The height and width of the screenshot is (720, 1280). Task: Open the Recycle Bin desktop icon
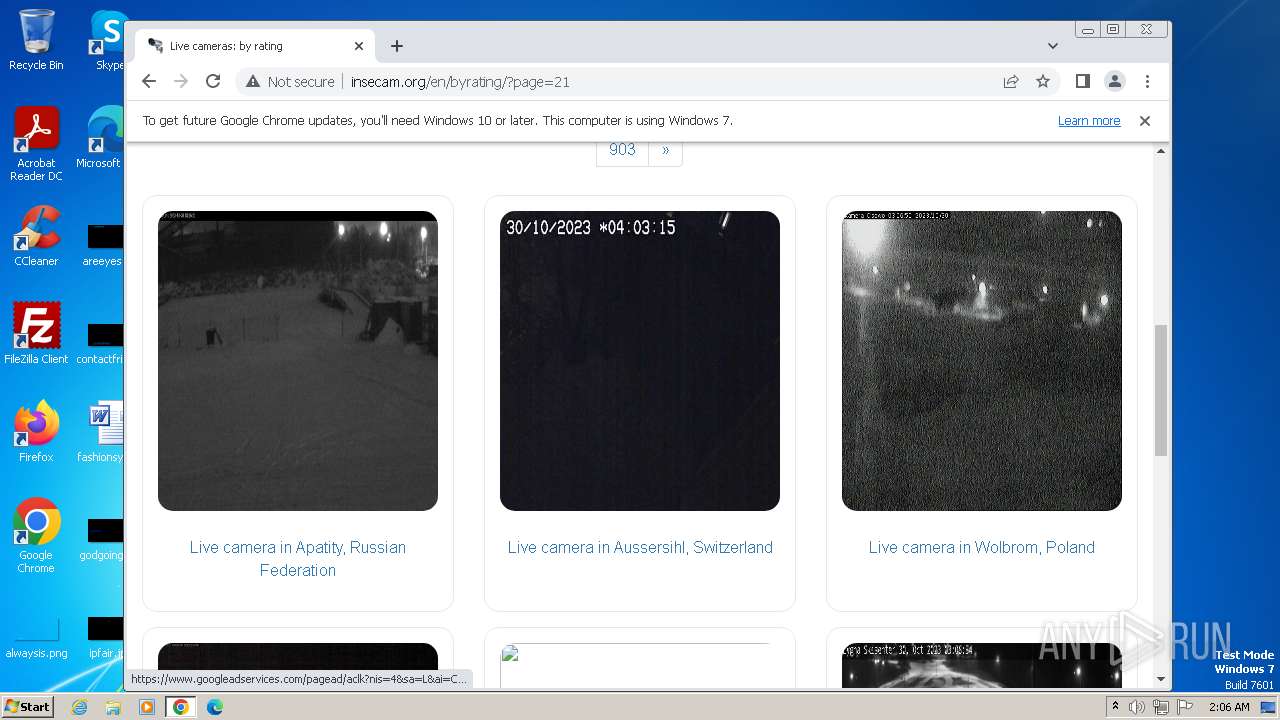pos(36,40)
